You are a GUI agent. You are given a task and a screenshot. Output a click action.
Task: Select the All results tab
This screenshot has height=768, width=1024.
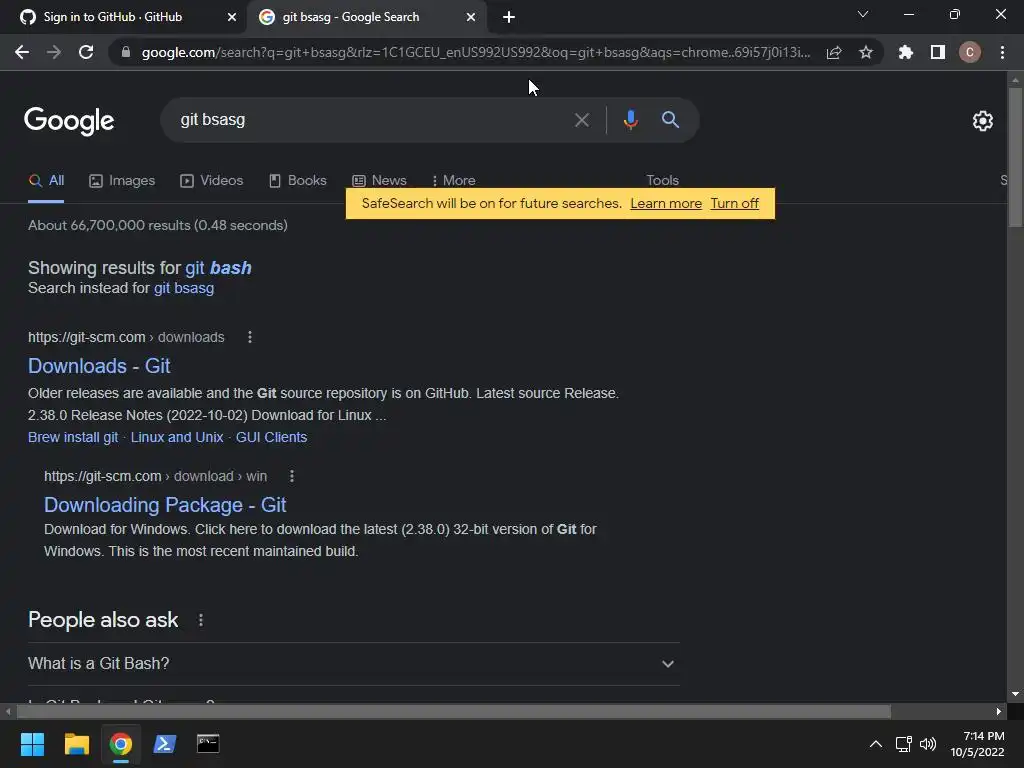(46, 180)
